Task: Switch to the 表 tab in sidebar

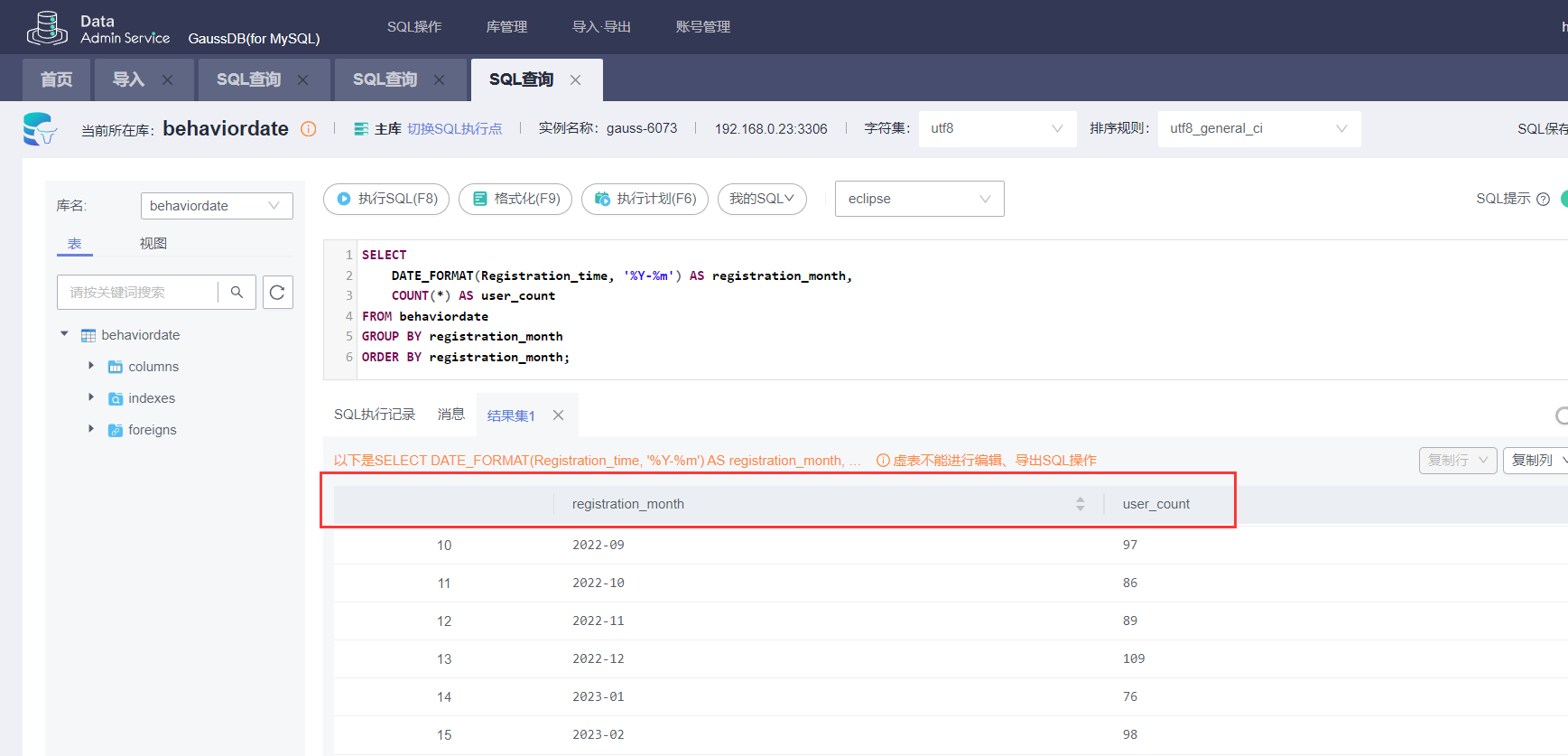Action: 75,244
